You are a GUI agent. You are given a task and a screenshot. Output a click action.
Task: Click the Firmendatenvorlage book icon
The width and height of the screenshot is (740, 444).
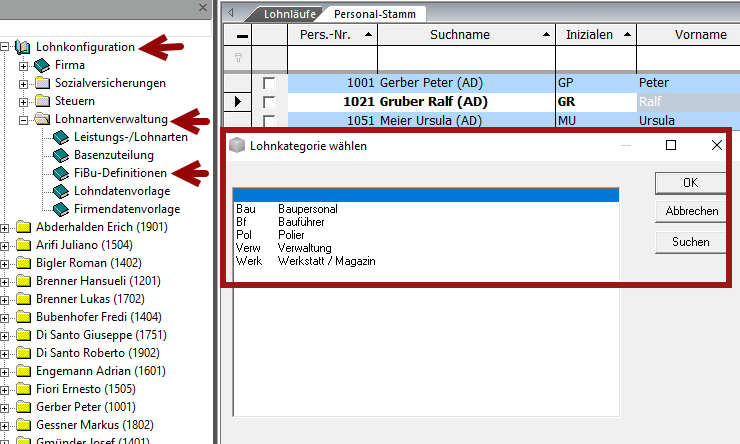point(60,209)
